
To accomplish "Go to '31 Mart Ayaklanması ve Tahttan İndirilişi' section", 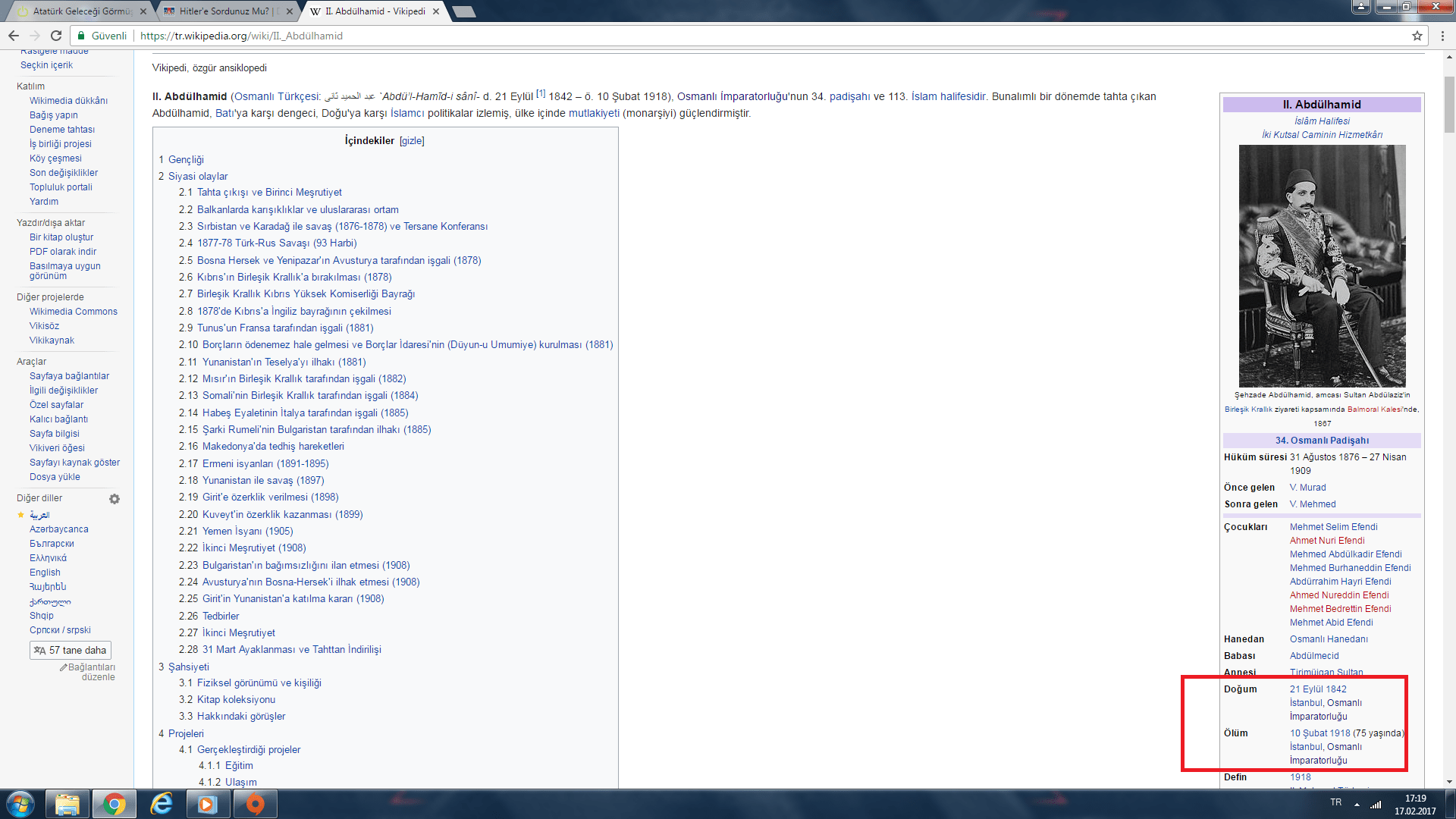I will click(291, 650).
